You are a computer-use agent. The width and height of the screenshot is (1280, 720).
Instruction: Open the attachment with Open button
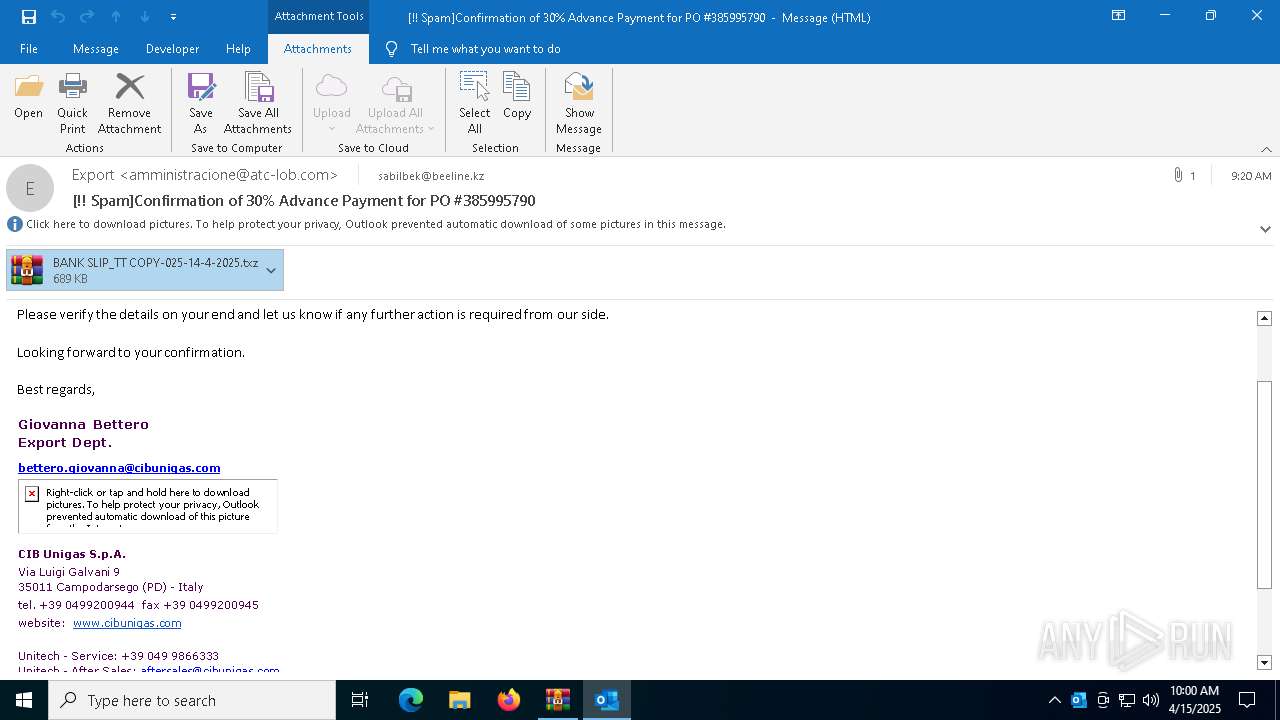click(x=28, y=96)
